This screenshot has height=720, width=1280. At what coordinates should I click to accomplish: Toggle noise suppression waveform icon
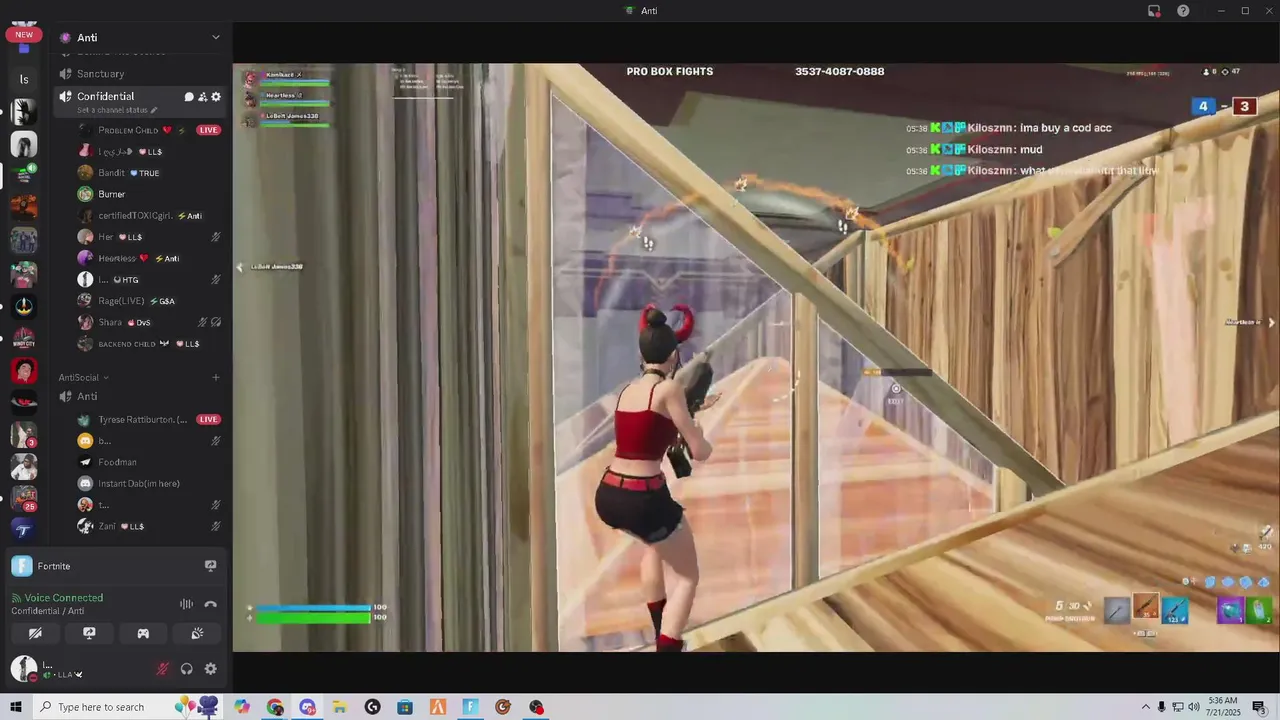click(186, 604)
